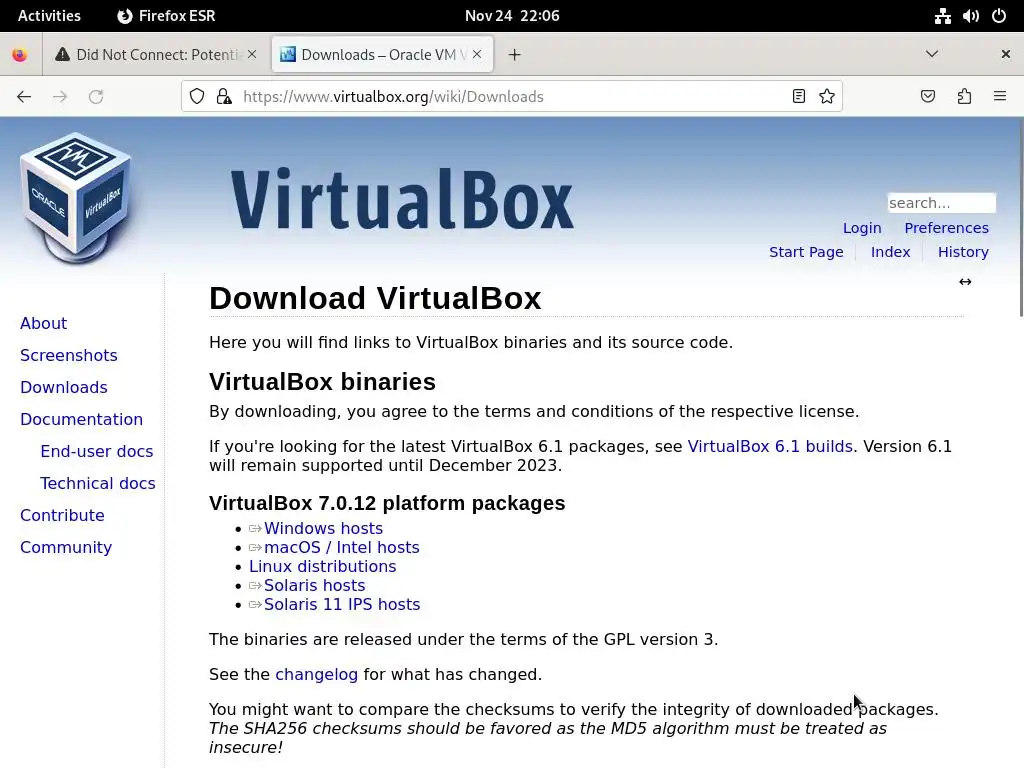This screenshot has width=1024, height=768.
Task: Open Firefox application hamburger menu
Action: point(1000,97)
